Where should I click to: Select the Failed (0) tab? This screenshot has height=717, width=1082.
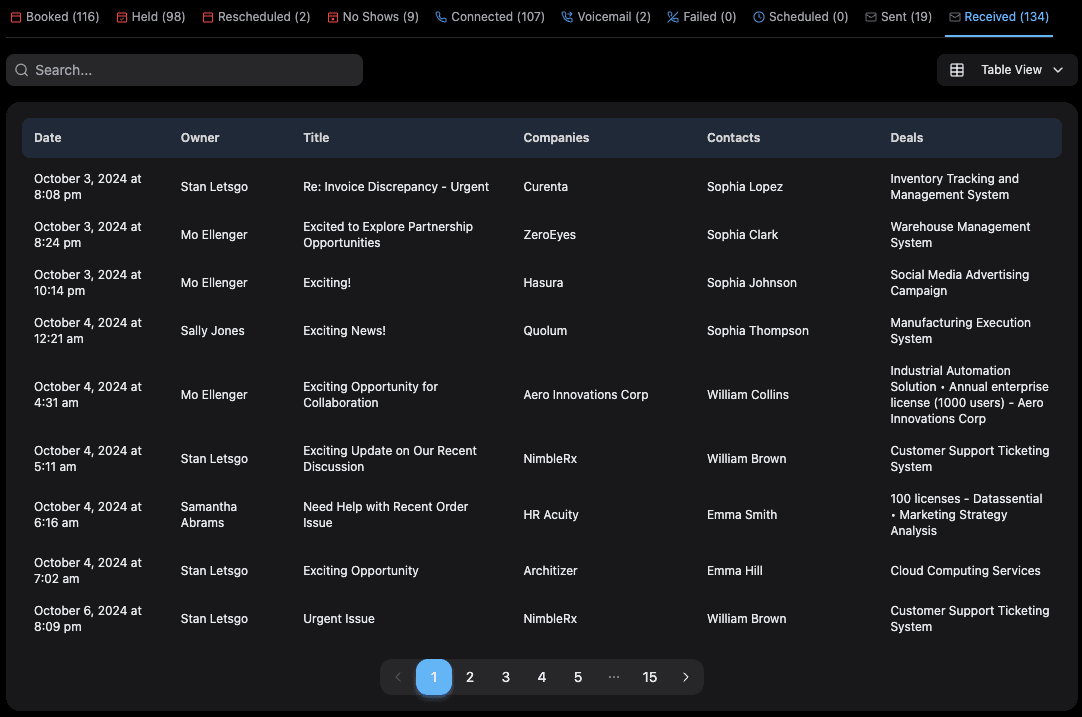tap(702, 17)
